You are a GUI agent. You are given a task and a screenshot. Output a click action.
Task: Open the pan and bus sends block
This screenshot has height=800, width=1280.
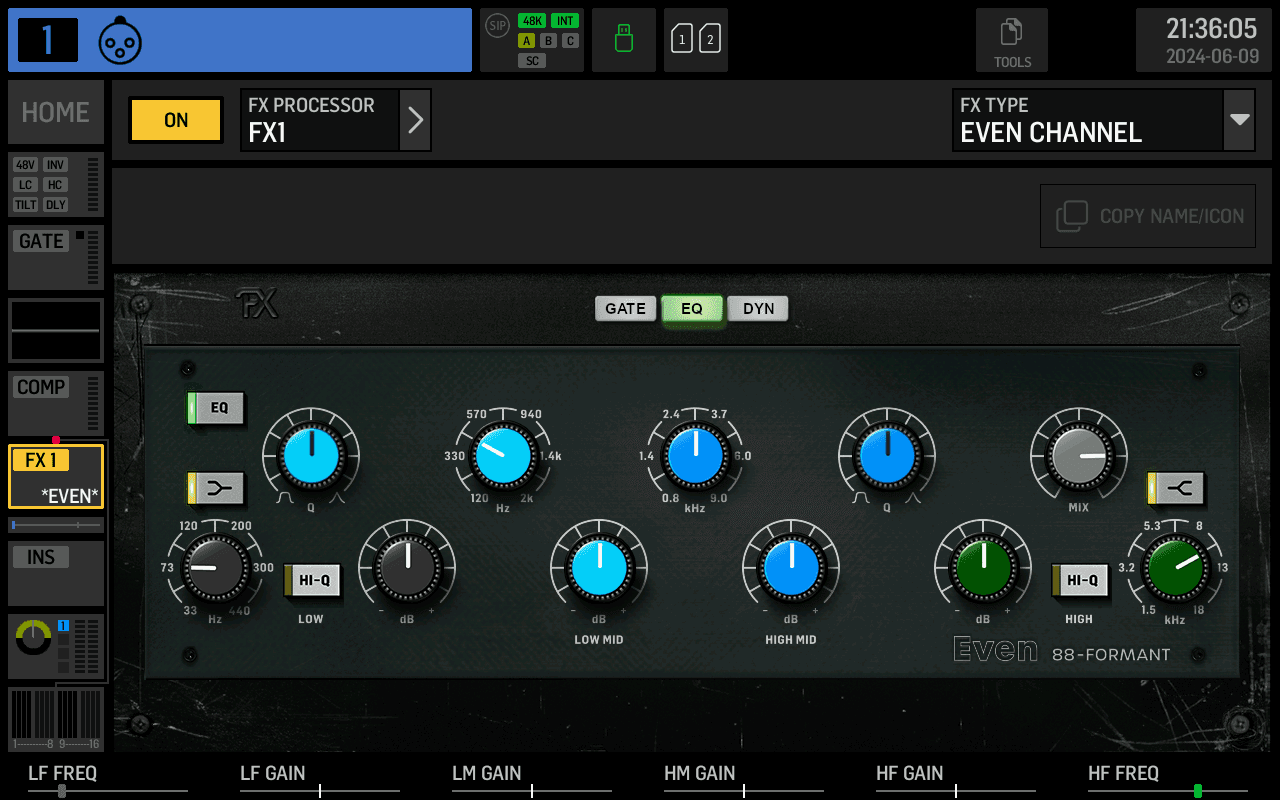56,646
